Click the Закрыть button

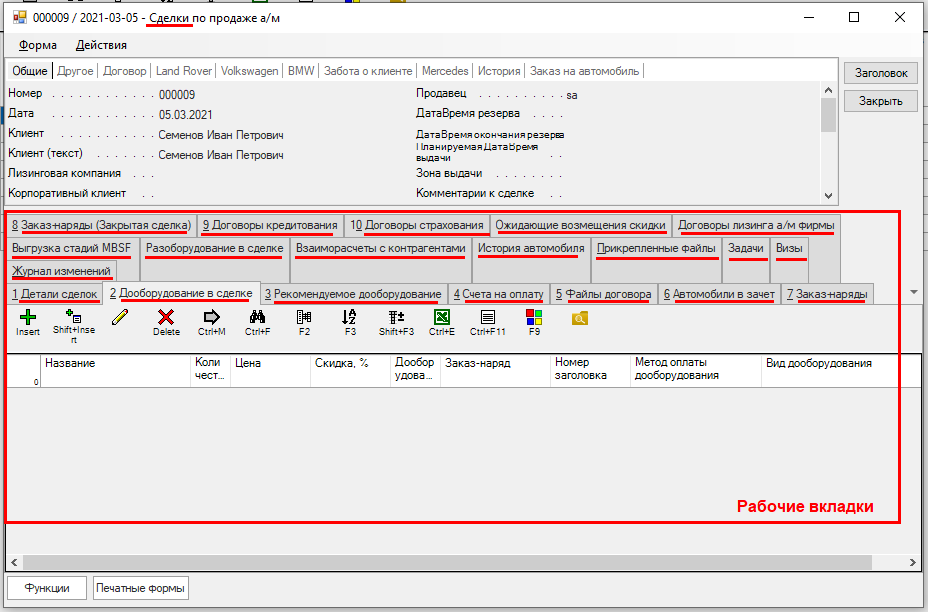point(881,100)
